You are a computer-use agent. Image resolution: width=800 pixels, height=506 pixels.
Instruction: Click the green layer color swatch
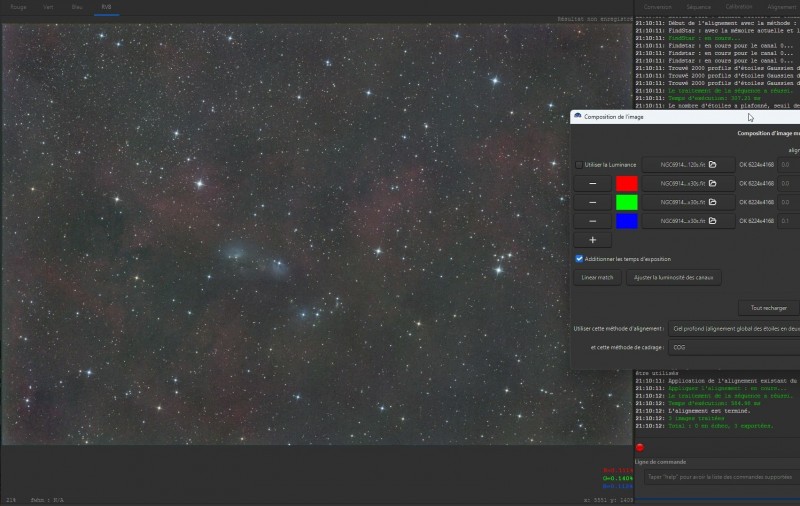click(627, 203)
